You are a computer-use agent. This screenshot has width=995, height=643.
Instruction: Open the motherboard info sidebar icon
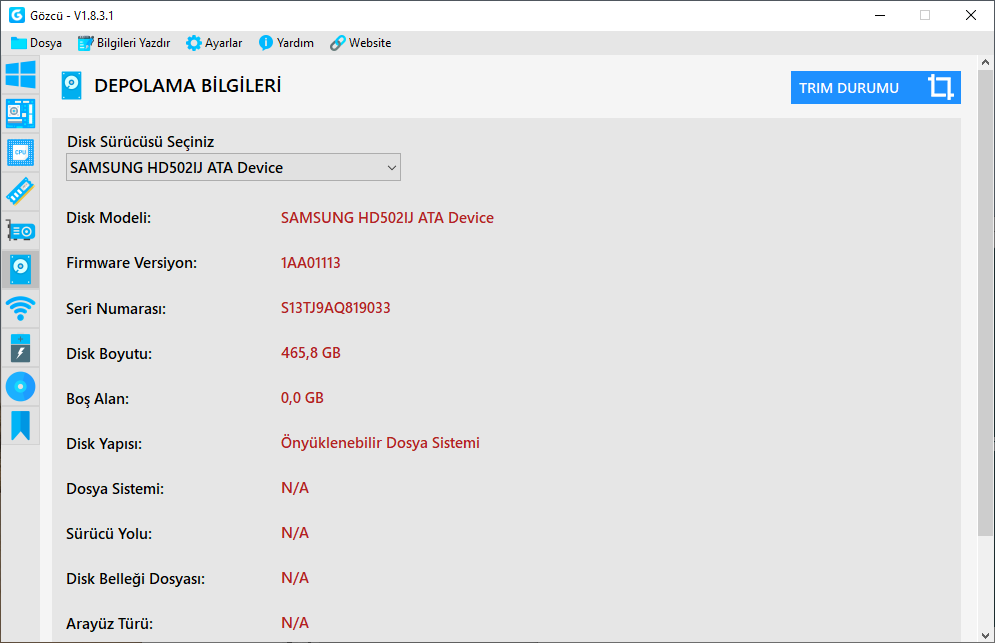(20, 114)
